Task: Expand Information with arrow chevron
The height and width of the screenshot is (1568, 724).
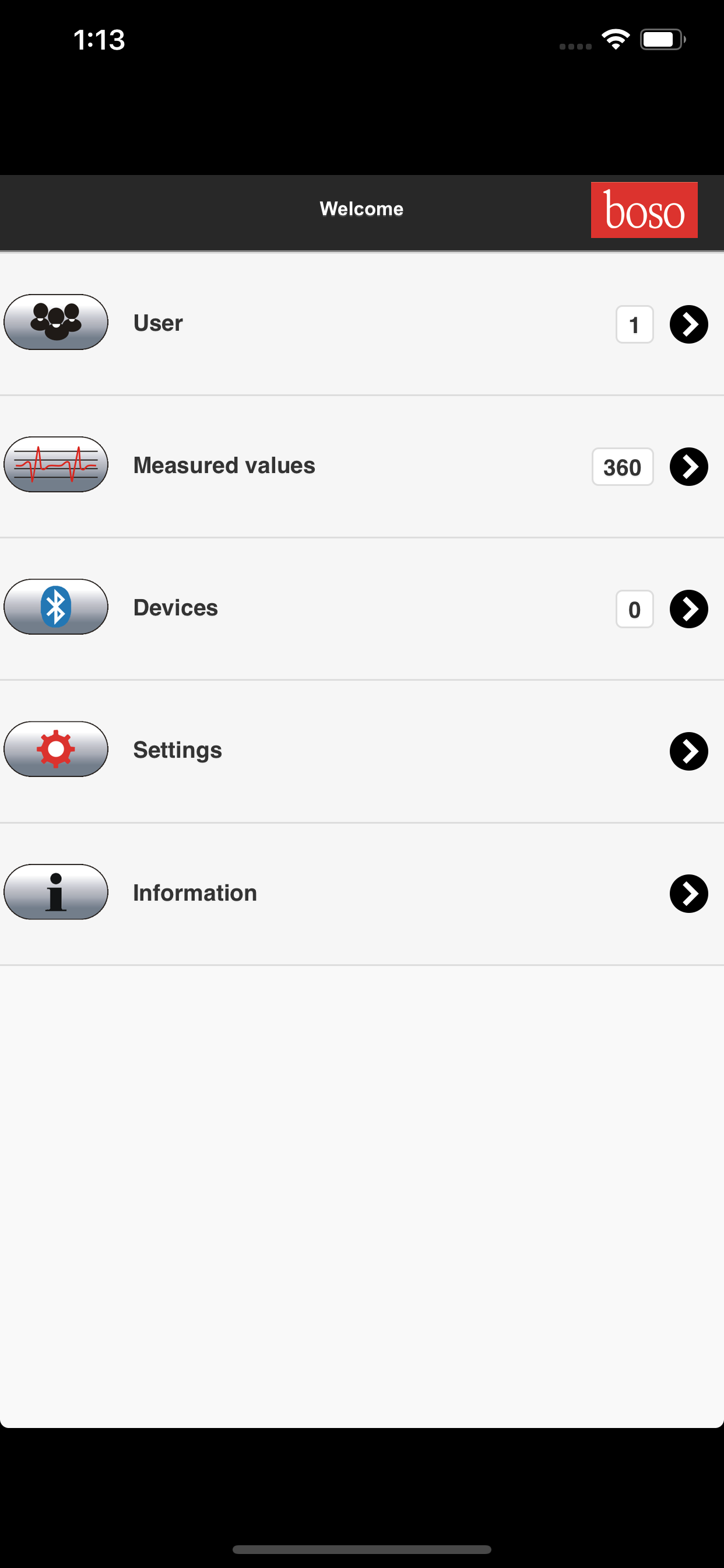Action: coord(688,894)
